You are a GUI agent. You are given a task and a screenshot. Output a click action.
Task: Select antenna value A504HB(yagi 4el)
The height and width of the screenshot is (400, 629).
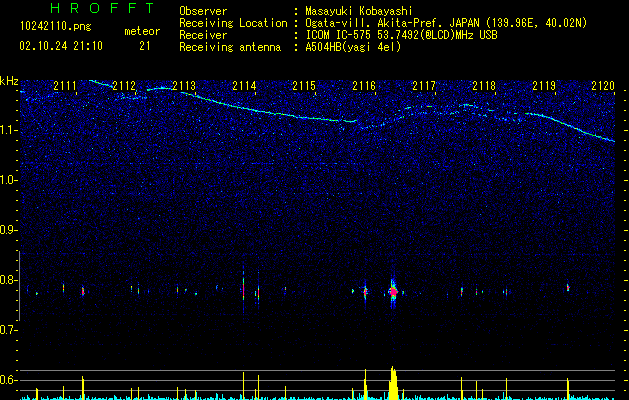pos(353,47)
